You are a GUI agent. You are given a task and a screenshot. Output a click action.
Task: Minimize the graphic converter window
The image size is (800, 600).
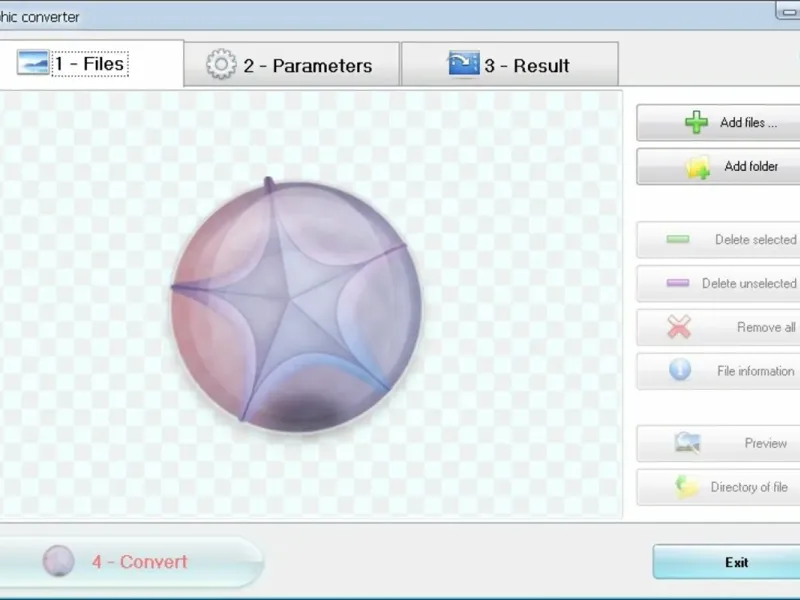788,10
